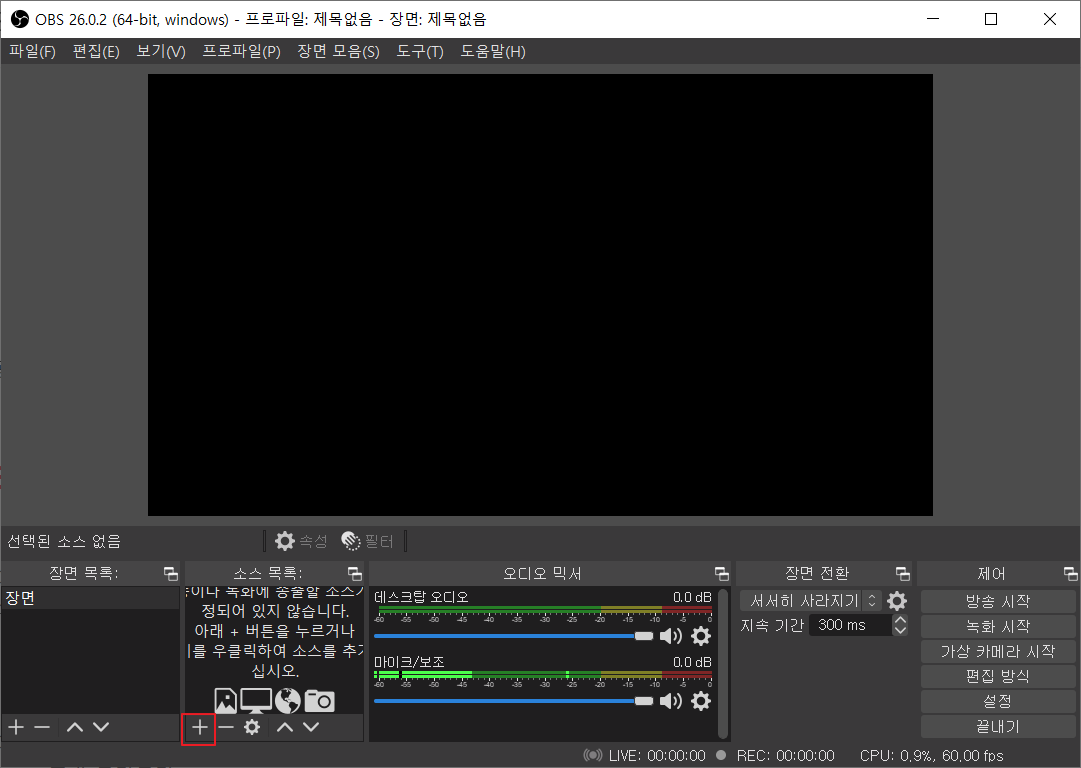Exit OBS with 끝내기 button
Image resolution: width=1081 pixels, height=768 pixels.
point(998,727)
